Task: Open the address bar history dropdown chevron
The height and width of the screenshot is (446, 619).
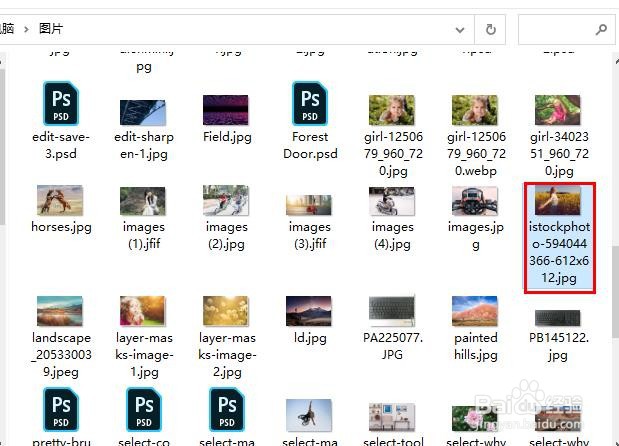Action: coord(460,30)
